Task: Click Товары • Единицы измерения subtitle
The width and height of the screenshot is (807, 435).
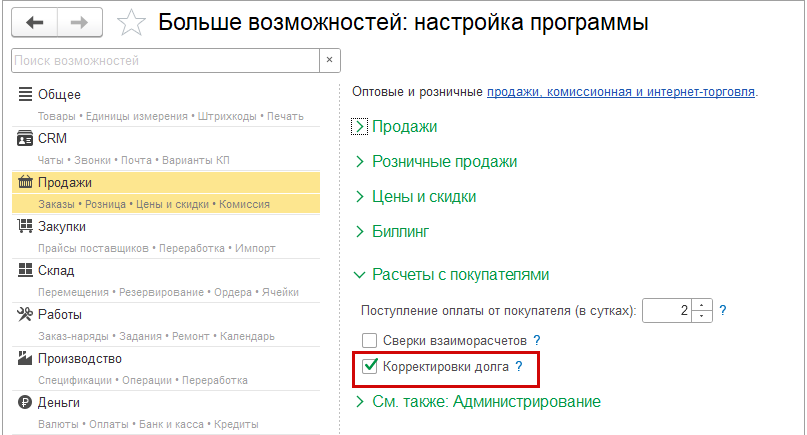Action: point(171,116)
